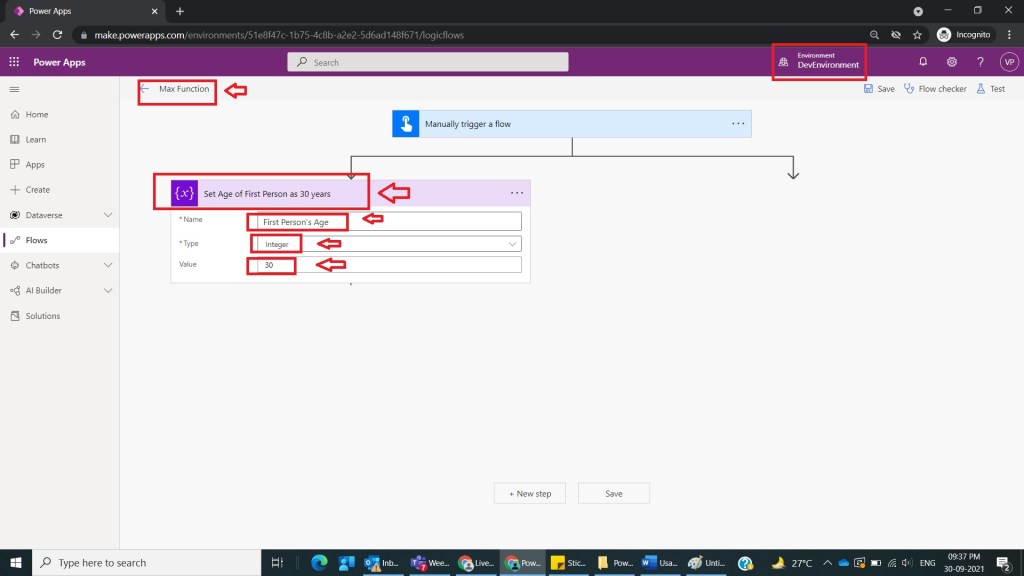
Task: Click the variable curly-brace icon
Action: (184, 193)
